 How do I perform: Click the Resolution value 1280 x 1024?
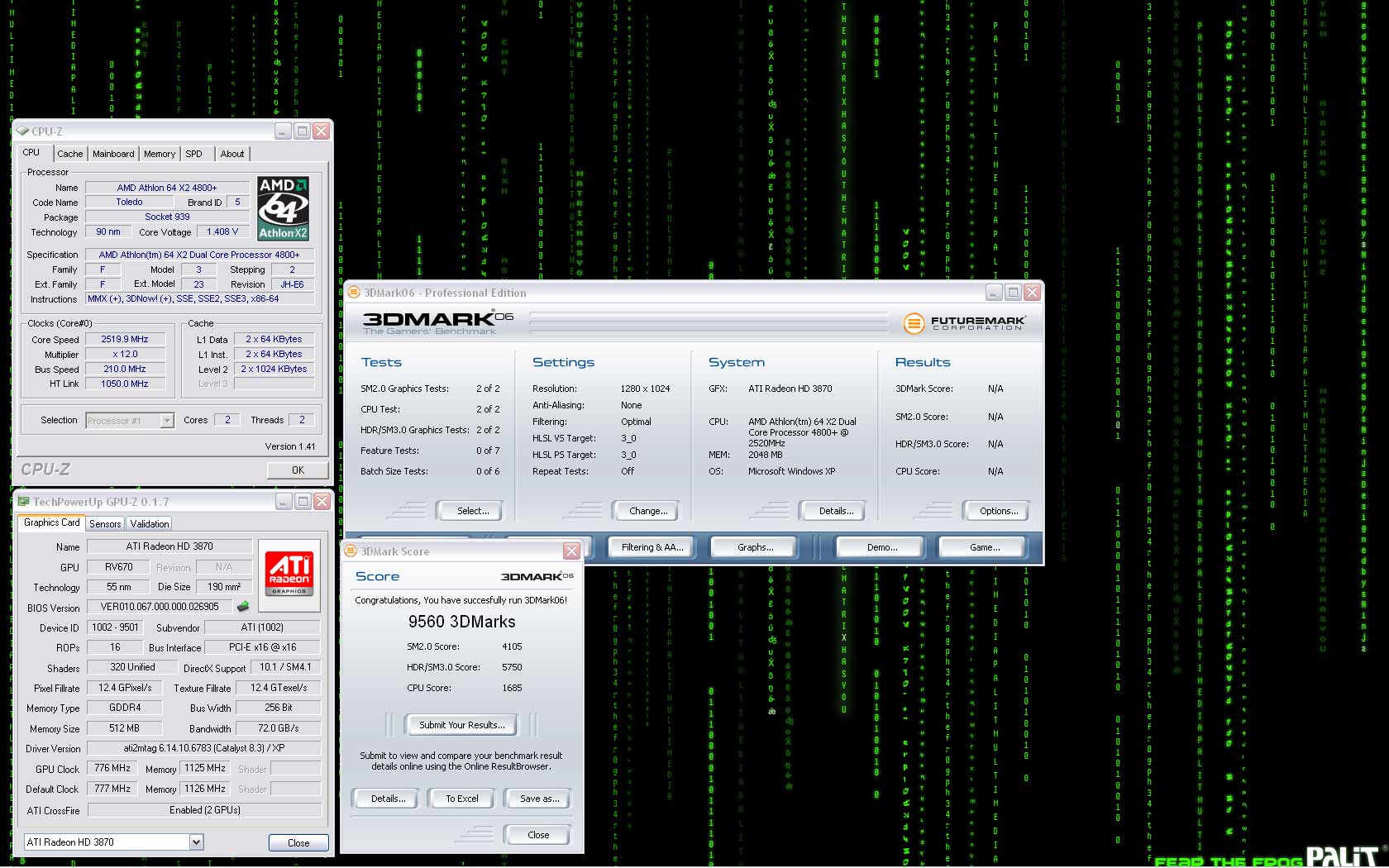tap(645, 389)
